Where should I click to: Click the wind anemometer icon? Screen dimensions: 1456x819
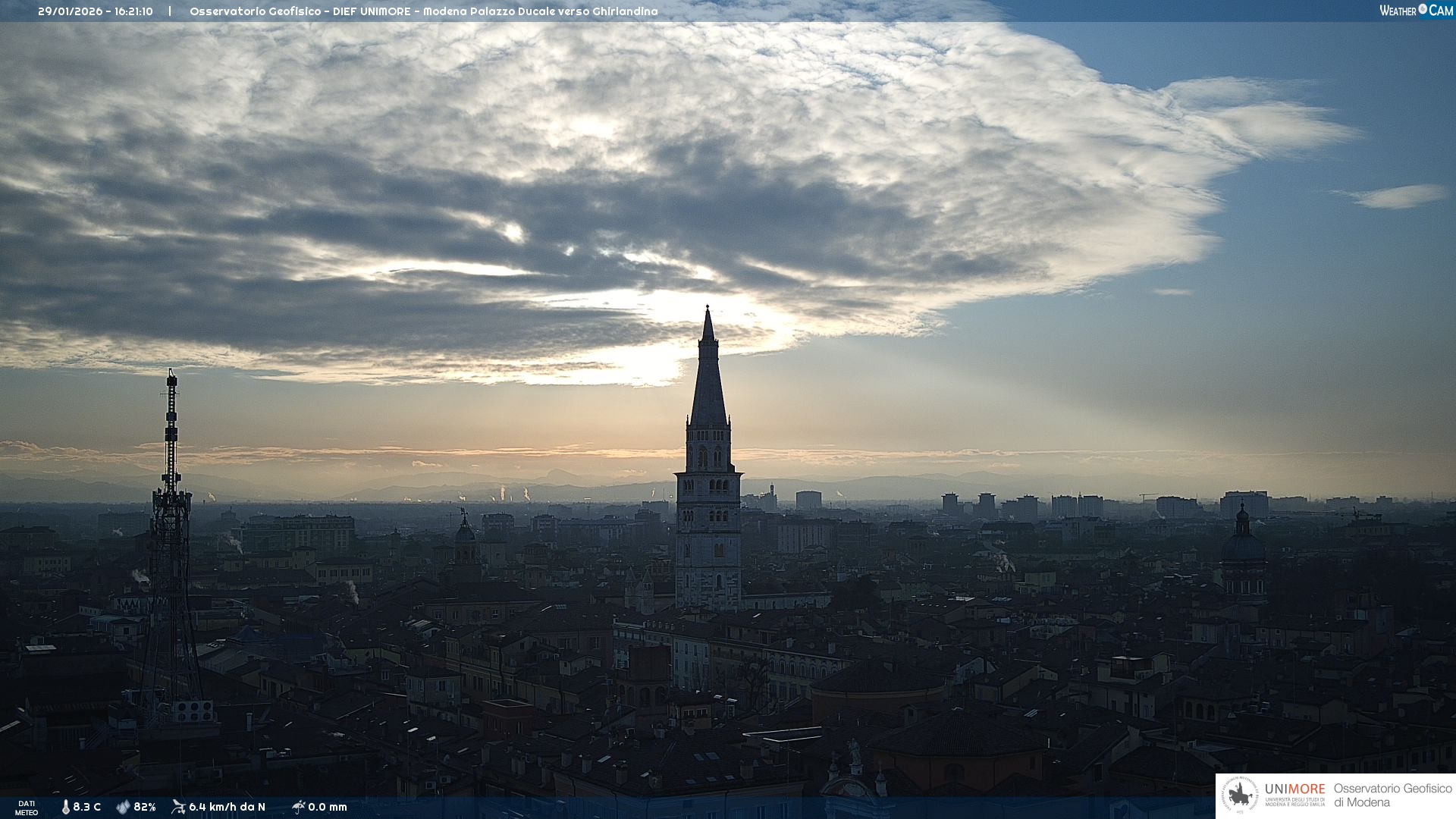coord(178,807)
